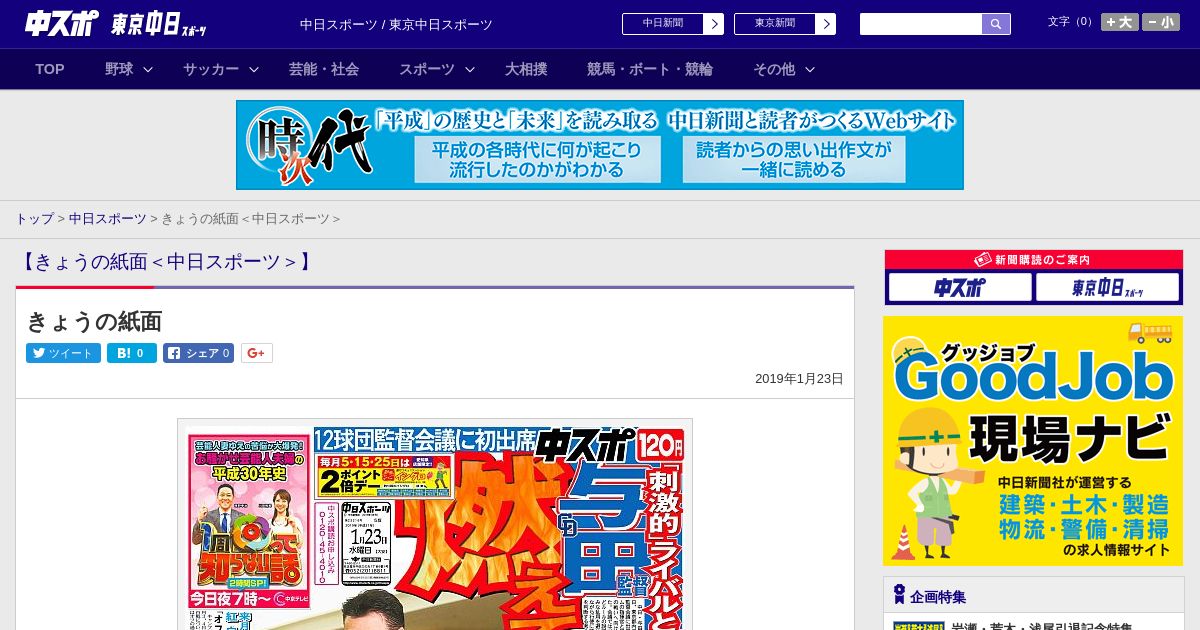Increase text size with the 大 button
Viewport: 1200px width, 630px height.
[1120, 22]
